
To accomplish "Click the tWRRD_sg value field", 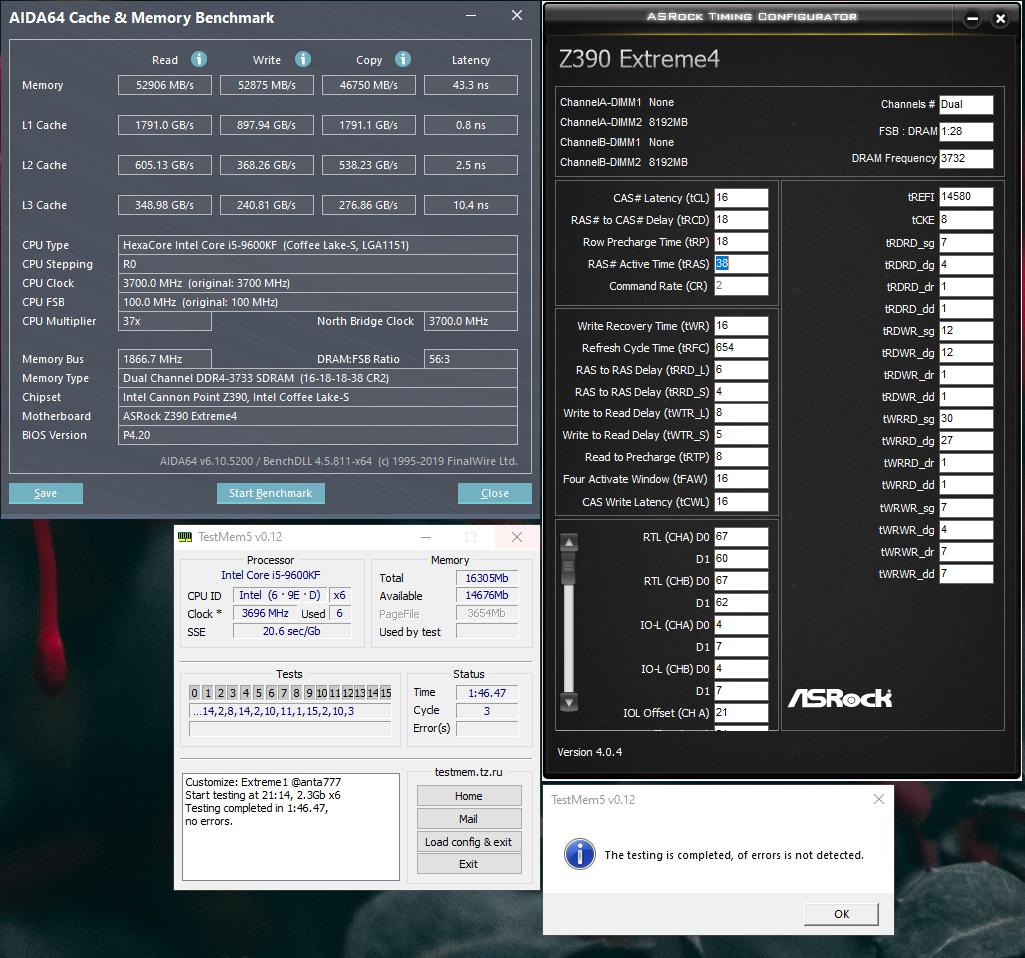I will tap(966, 419).
